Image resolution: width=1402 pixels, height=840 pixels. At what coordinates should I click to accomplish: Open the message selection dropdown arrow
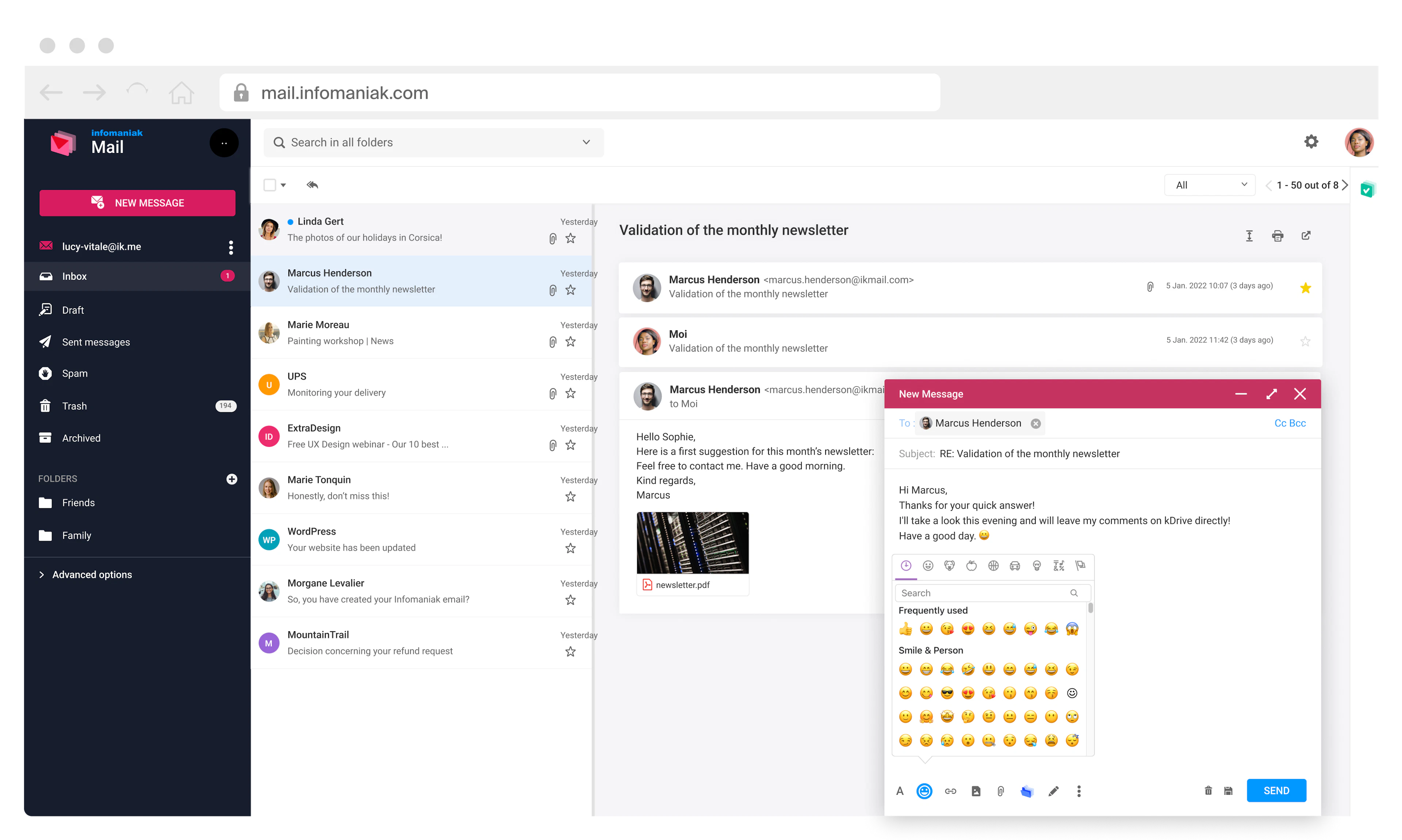283,184
